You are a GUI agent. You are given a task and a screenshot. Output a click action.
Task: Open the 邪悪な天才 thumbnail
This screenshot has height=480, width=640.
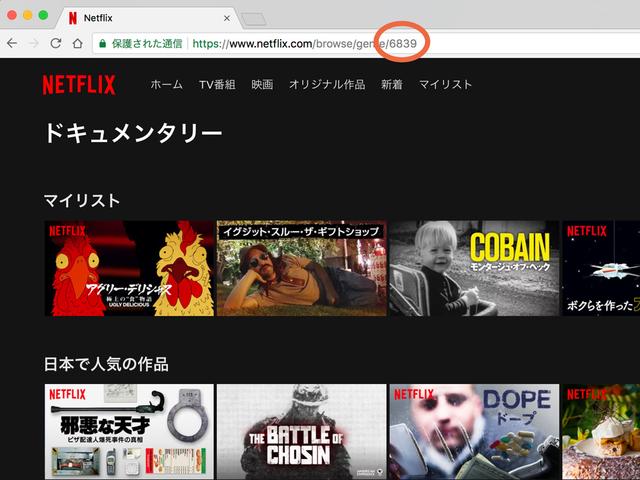(129, 431)
